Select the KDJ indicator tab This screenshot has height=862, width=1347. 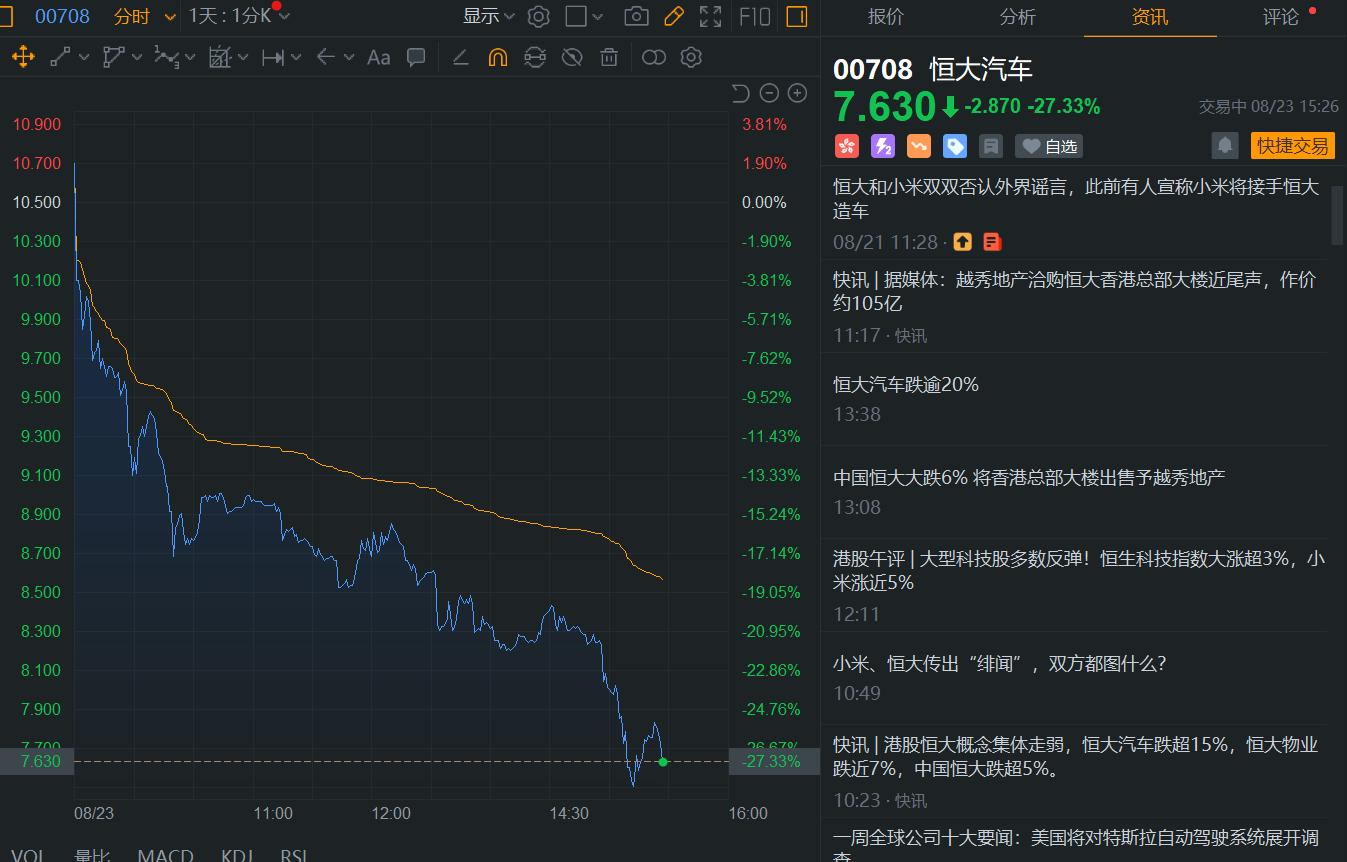coord(237,855)
